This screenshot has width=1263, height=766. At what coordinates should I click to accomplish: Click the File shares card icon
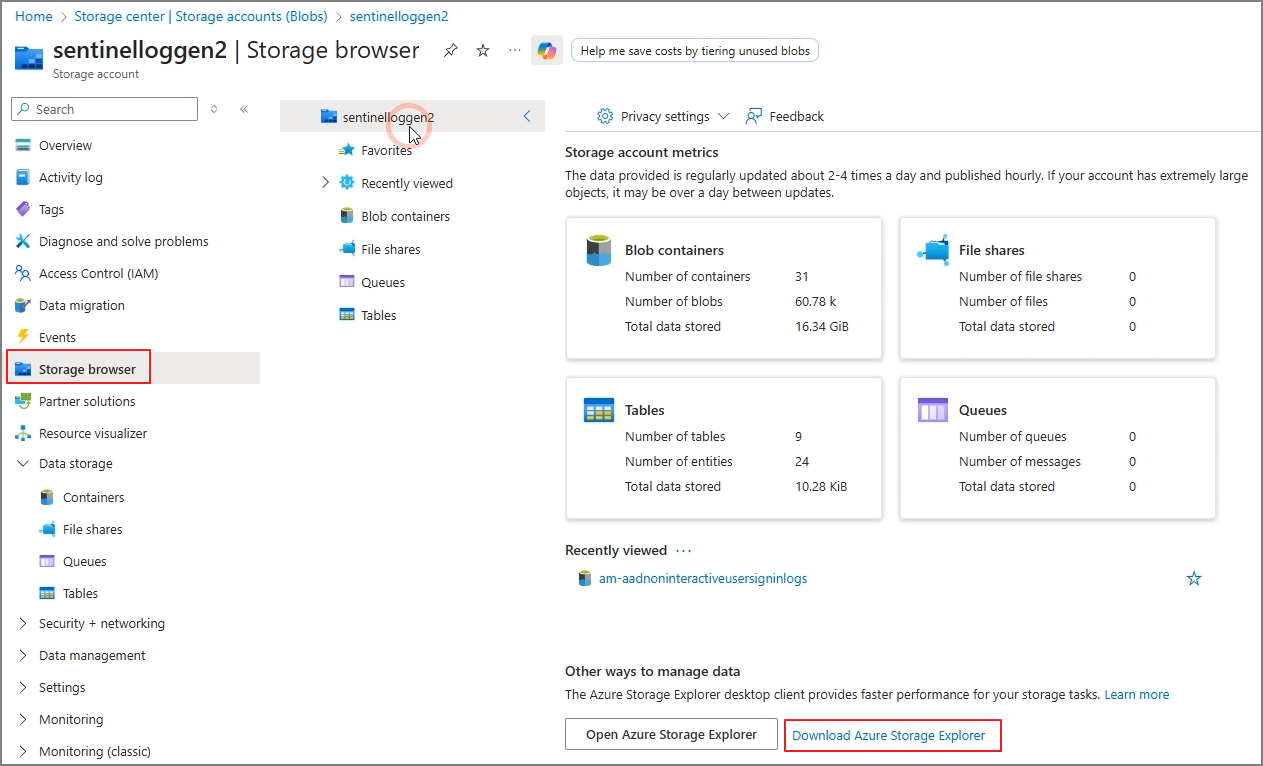933,250
